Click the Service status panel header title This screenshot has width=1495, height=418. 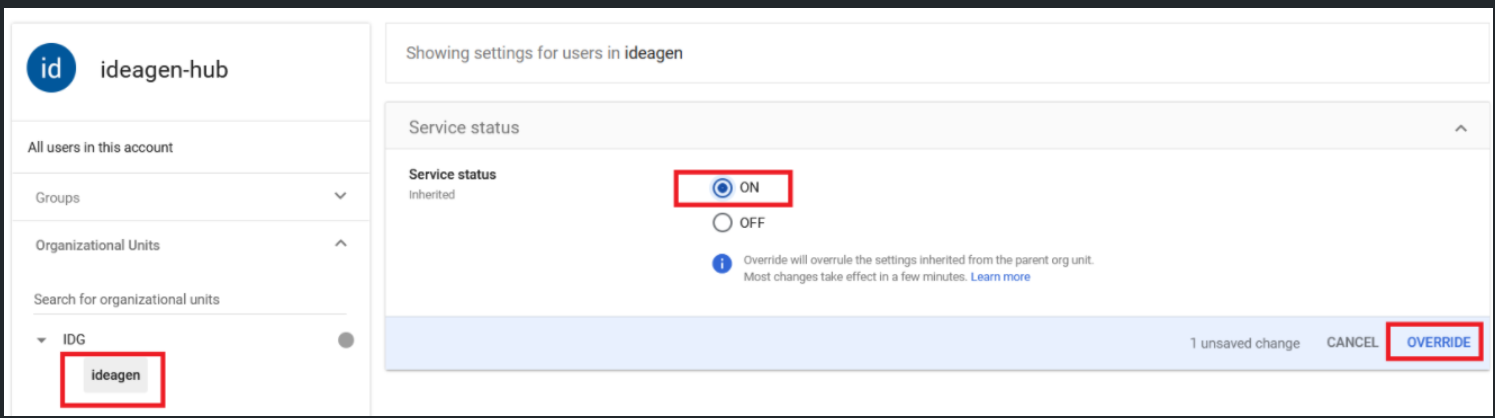464,128
